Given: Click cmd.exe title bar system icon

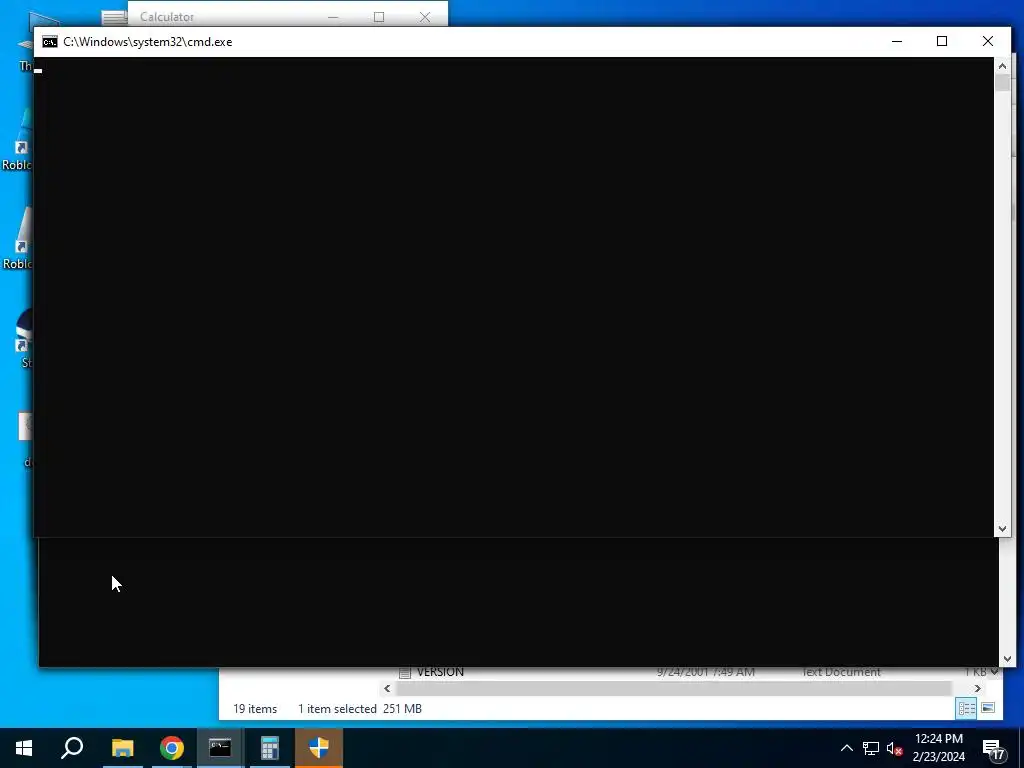Looking at the screenshot, I should [x=50, y=42].
